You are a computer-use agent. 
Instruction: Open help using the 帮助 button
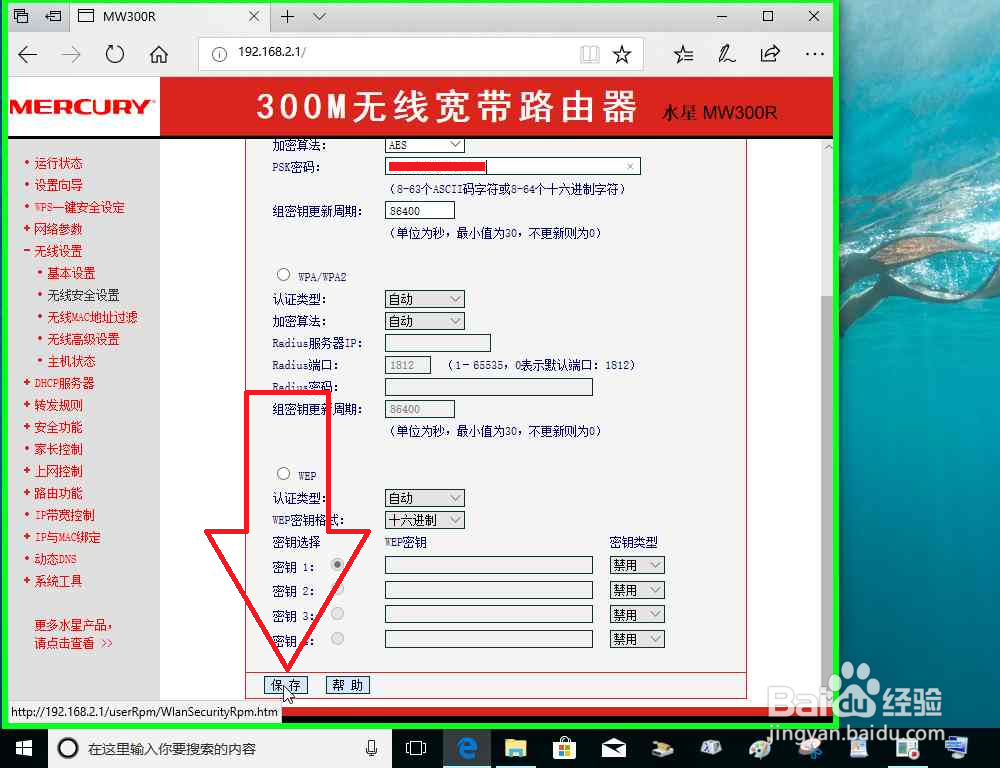(x=347, y=685)
